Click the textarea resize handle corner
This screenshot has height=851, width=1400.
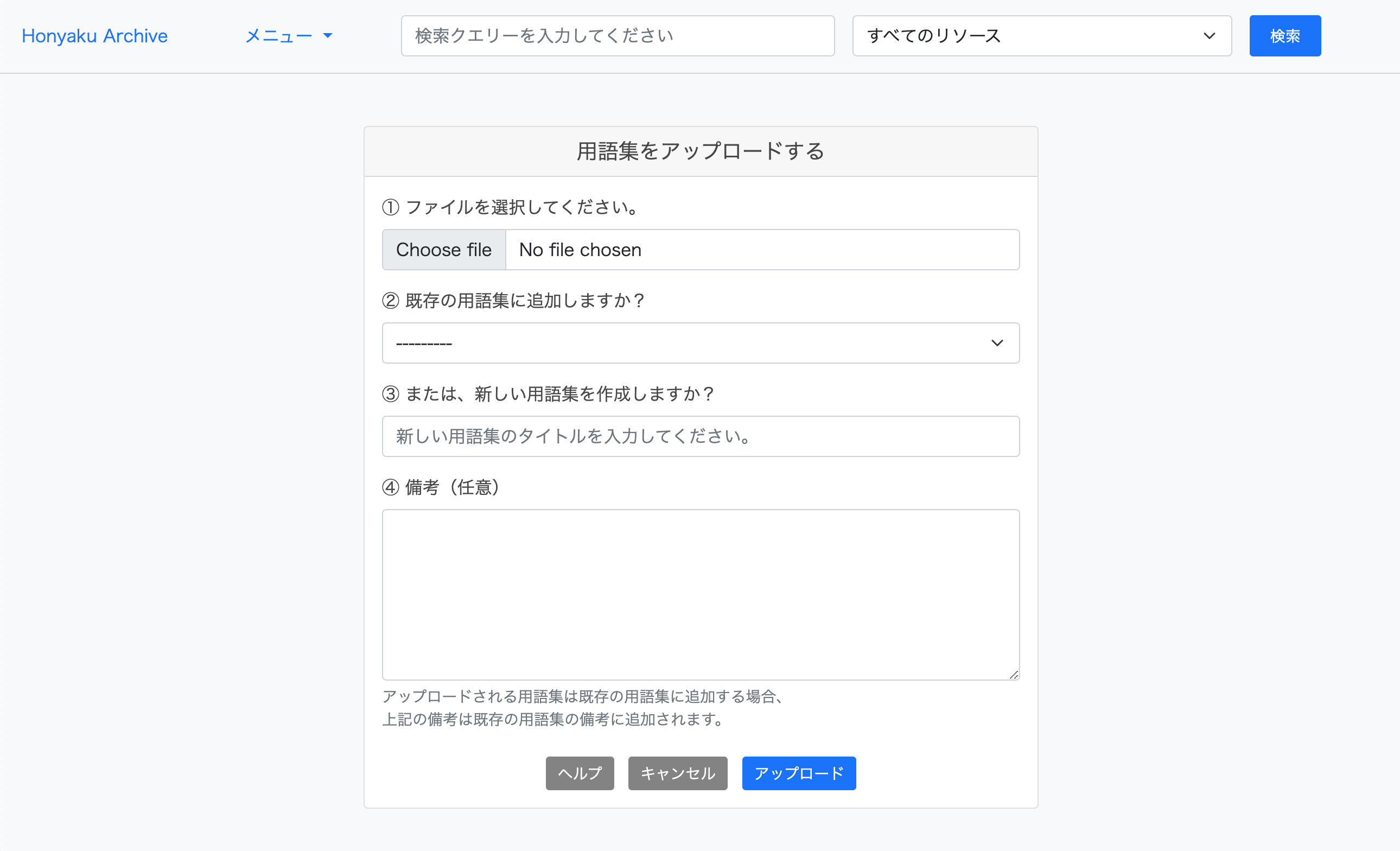pyautogui.click(x=1014, y=674)
